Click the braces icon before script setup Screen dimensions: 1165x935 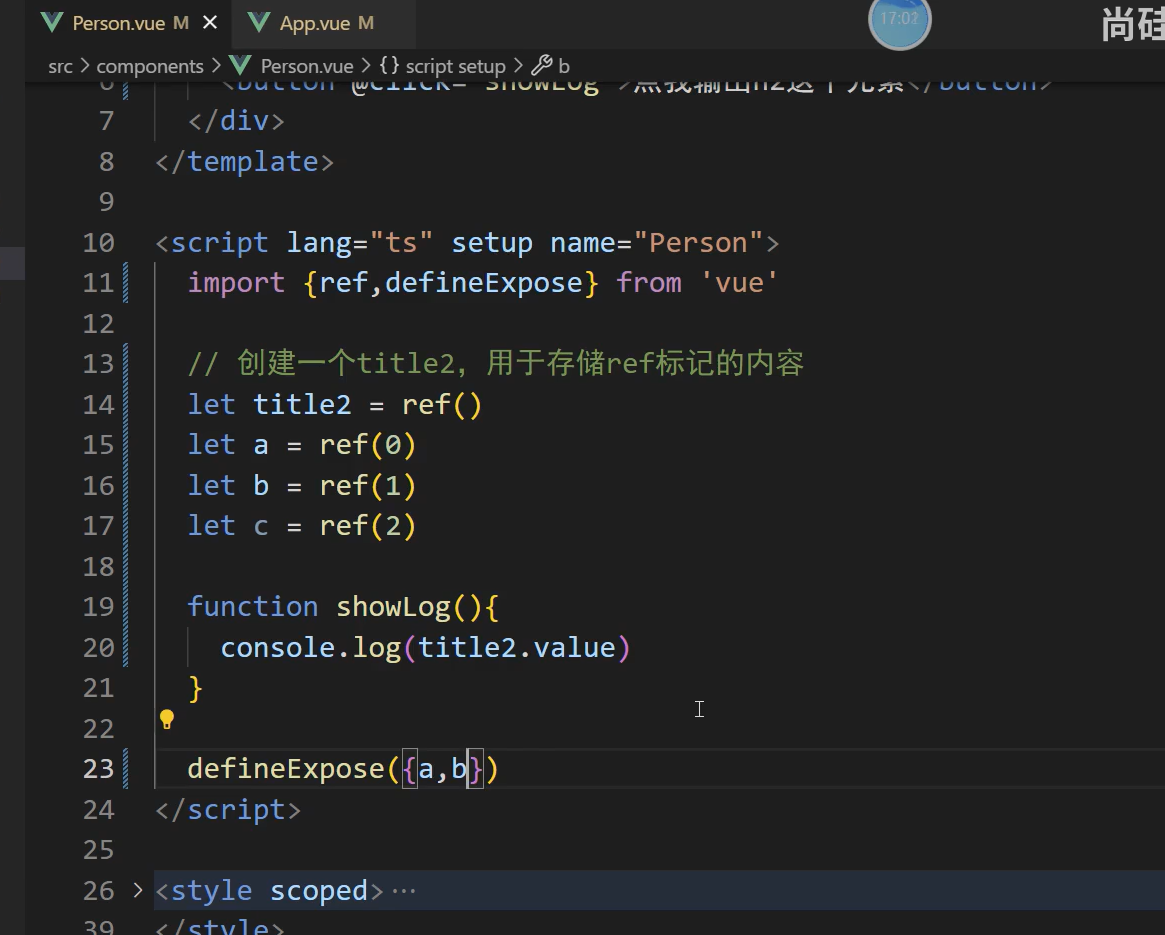point(389,65)
